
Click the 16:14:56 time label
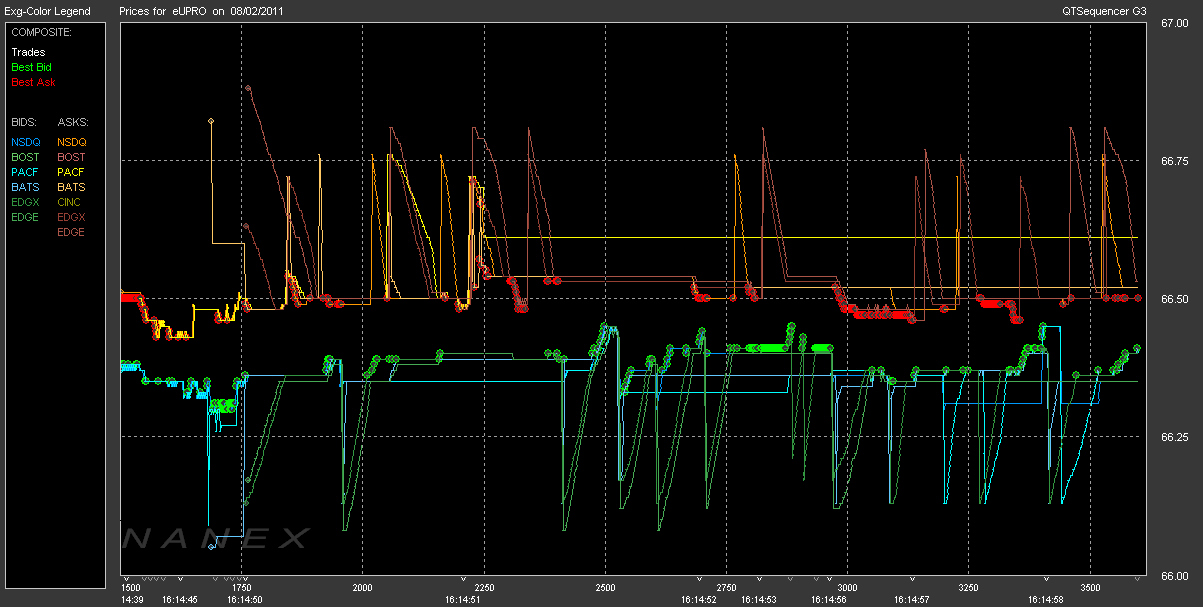pos(828,599)
